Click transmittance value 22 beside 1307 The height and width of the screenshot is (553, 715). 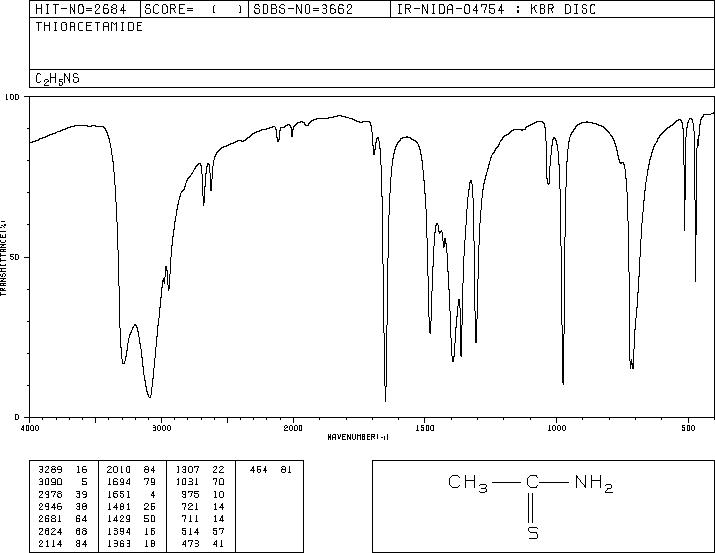pyautogui.click(x=218, y=470)
